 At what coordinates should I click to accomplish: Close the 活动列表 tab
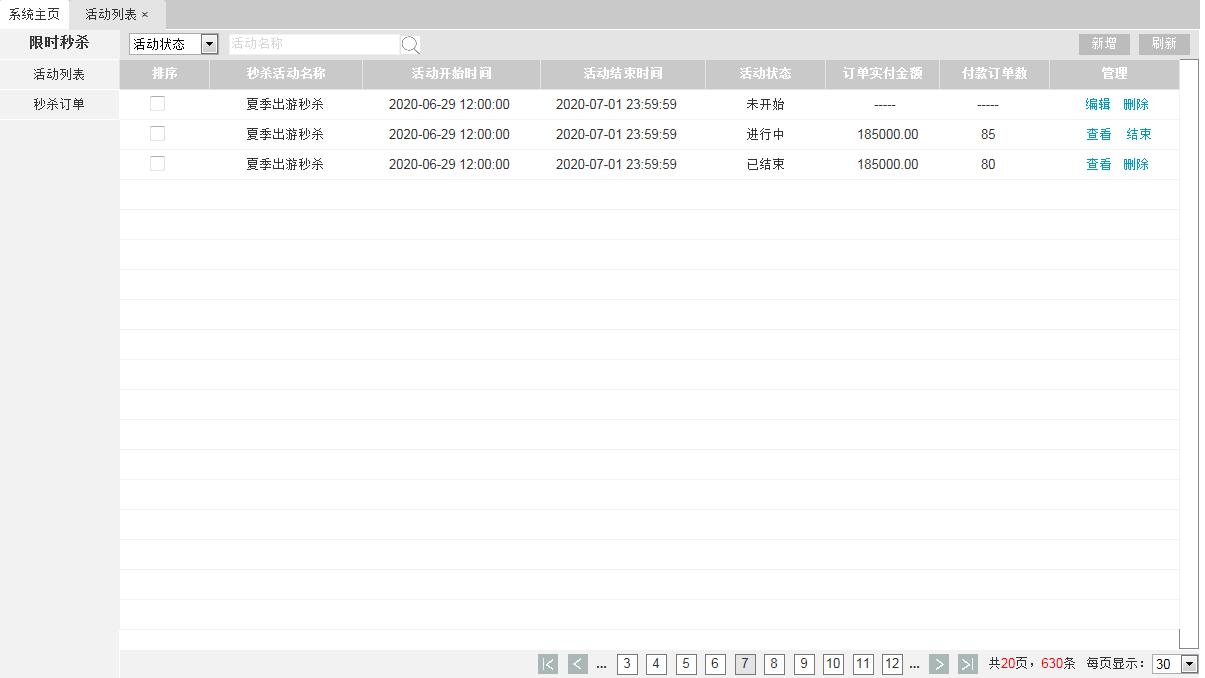tap(145, 15)
